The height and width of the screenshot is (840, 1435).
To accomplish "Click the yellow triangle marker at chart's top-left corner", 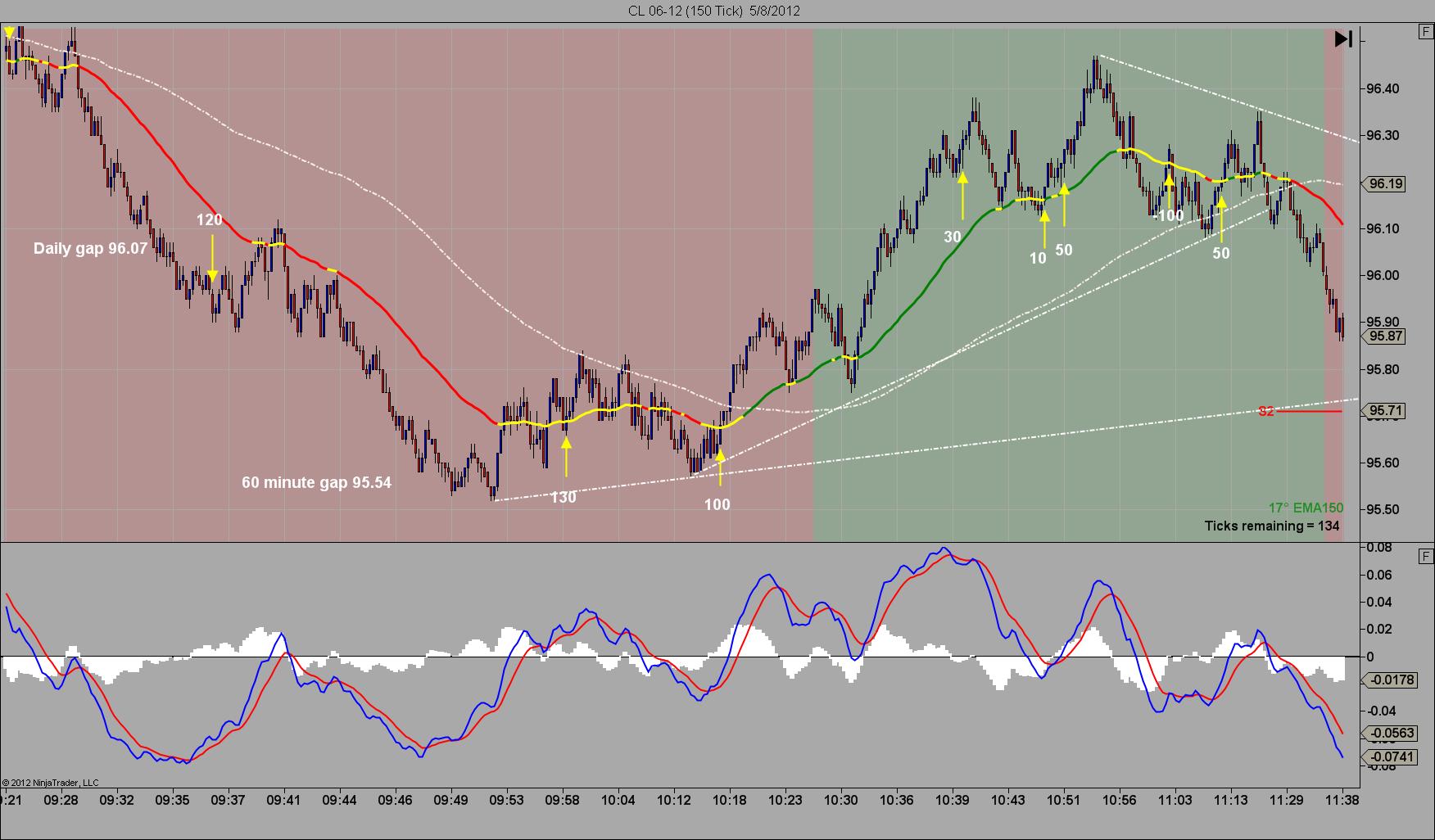I will point(9,33).
